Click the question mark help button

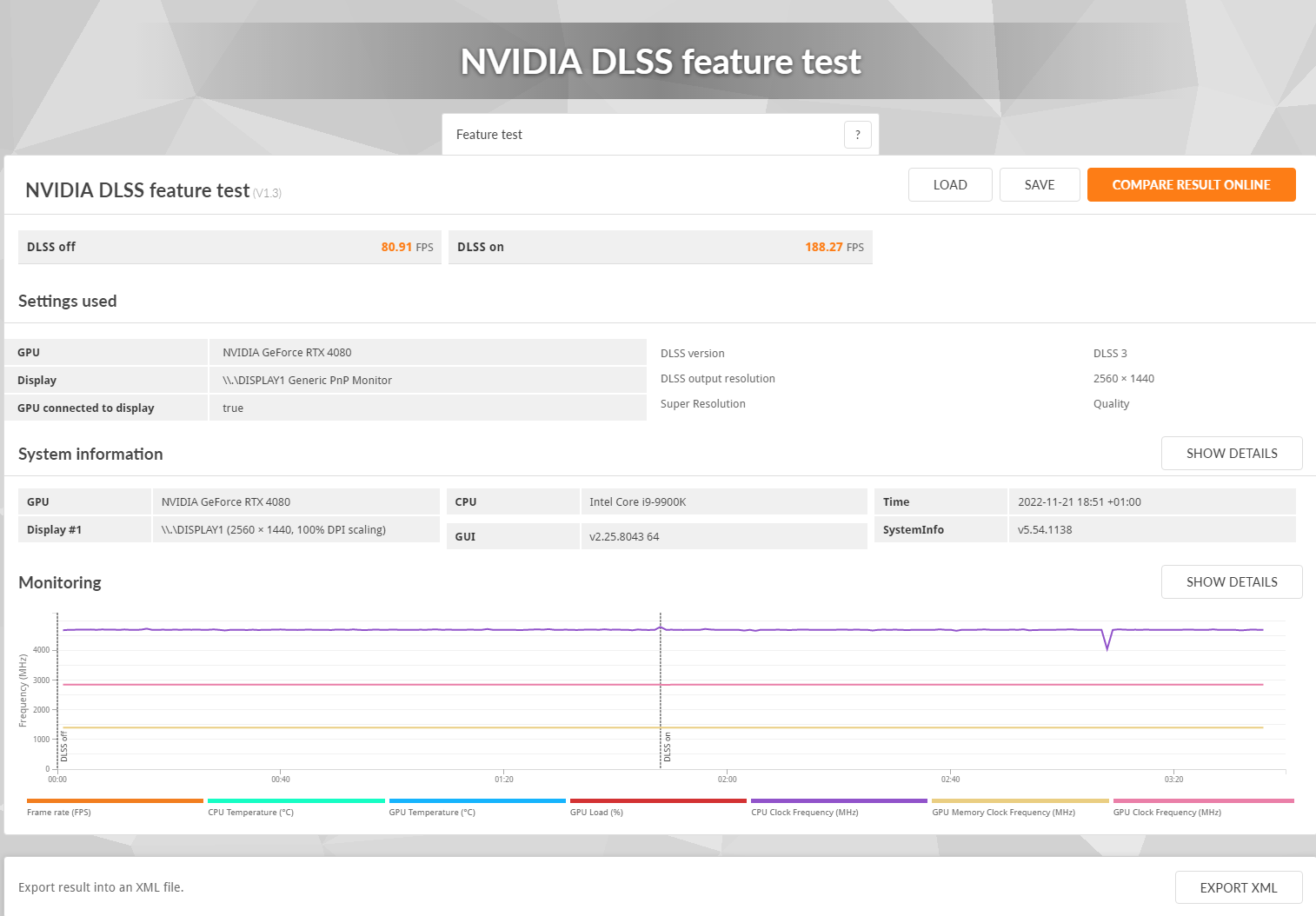tap(857, 135)
